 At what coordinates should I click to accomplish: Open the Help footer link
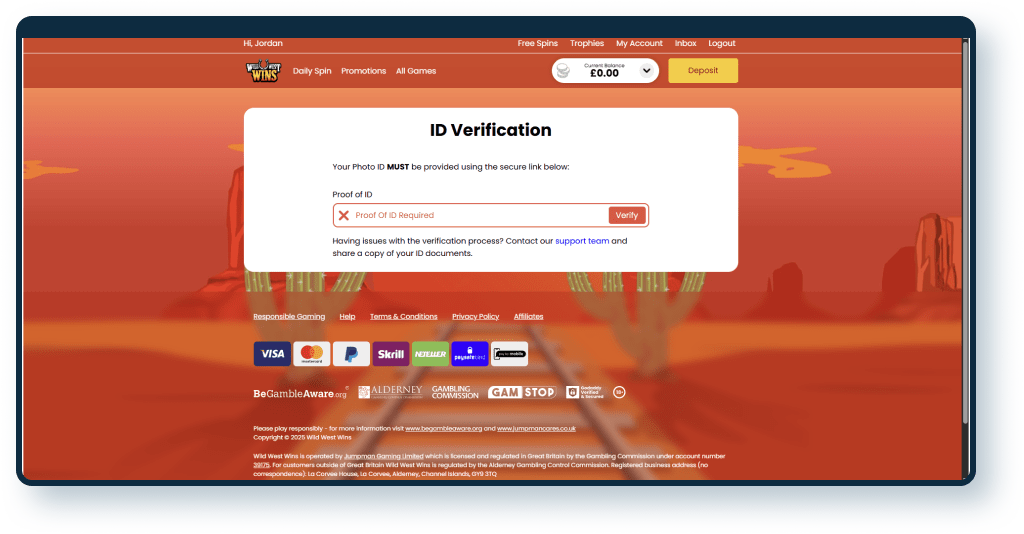pyautogui.click(x=347, y=317)
